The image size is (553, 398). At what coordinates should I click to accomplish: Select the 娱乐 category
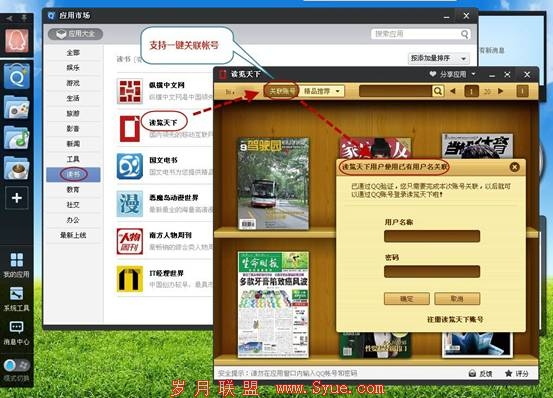pyautogui.click(x=73, y=68)
